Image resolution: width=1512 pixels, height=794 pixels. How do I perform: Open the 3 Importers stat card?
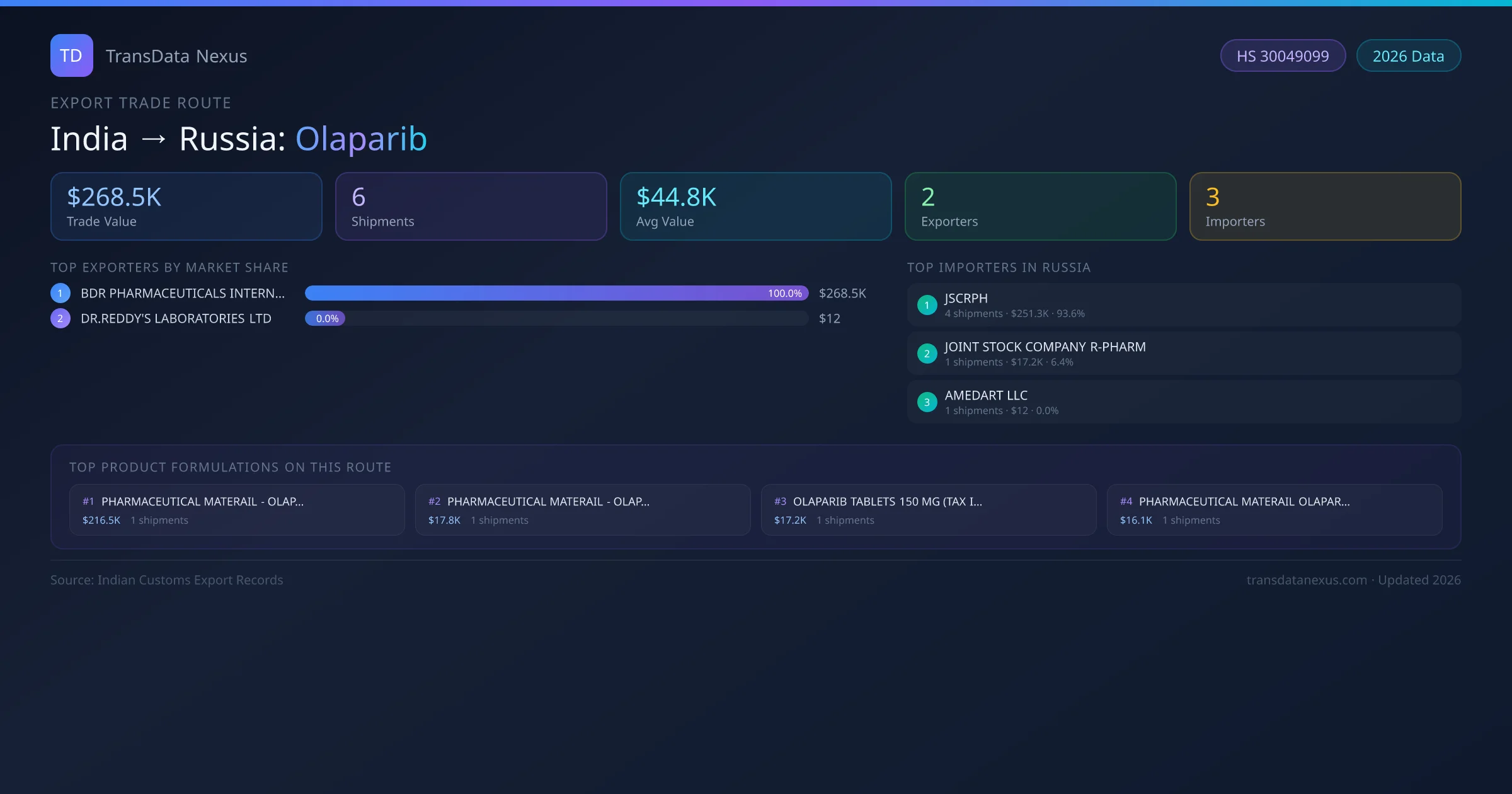1325,207
